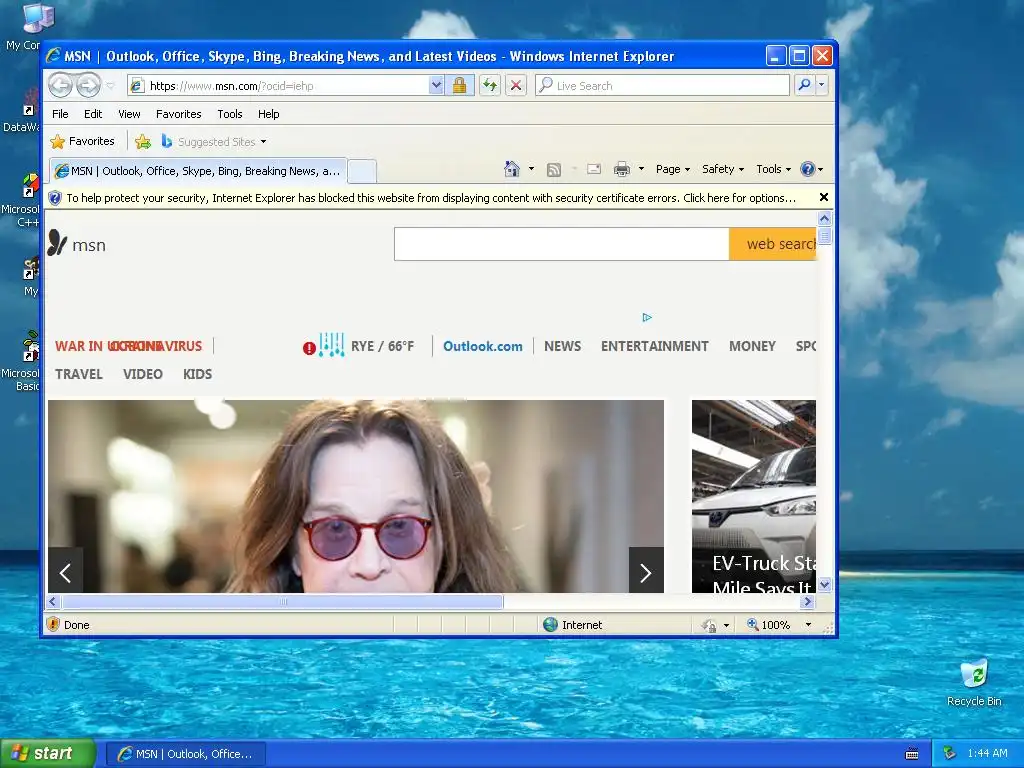Show previous slide with left arrow
This screenshot has width=1024, height=768.
(65, 573)
